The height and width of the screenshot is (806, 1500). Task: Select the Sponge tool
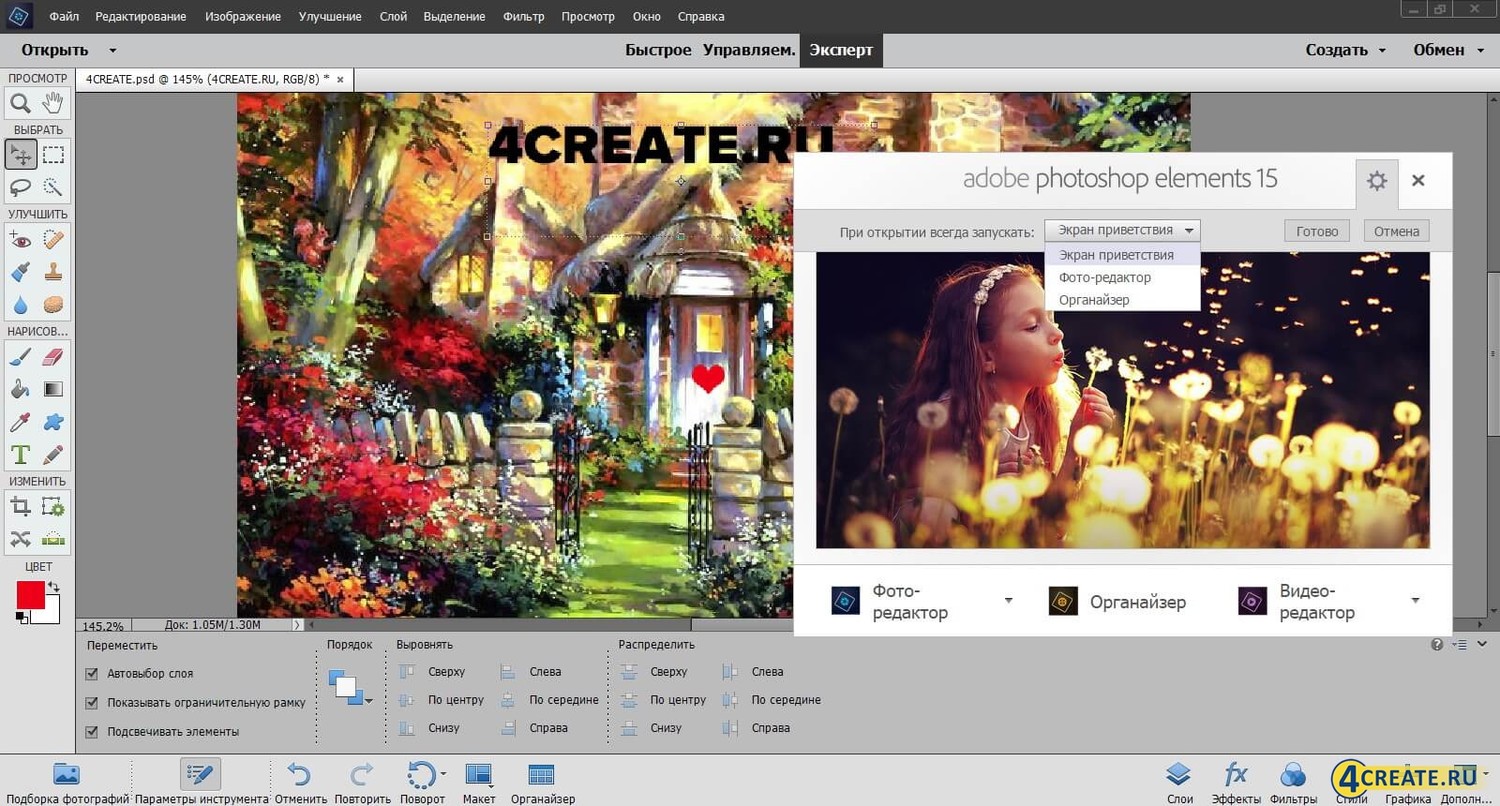point(53,304)
